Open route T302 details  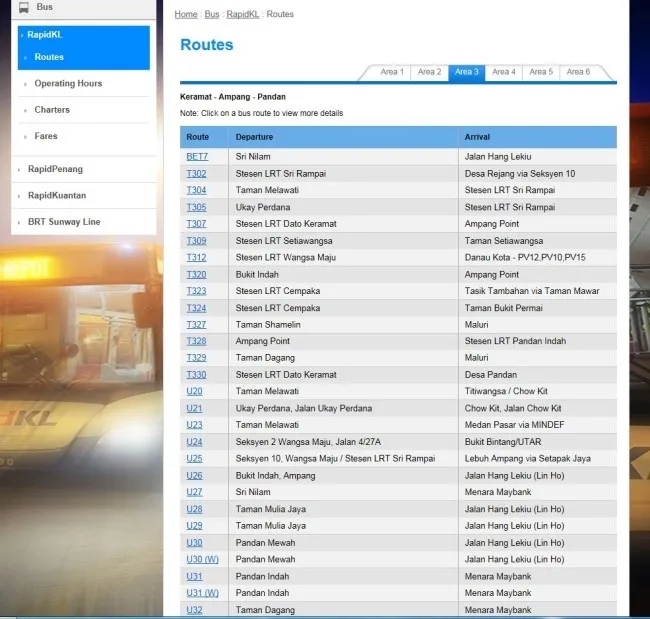(196, 174)
